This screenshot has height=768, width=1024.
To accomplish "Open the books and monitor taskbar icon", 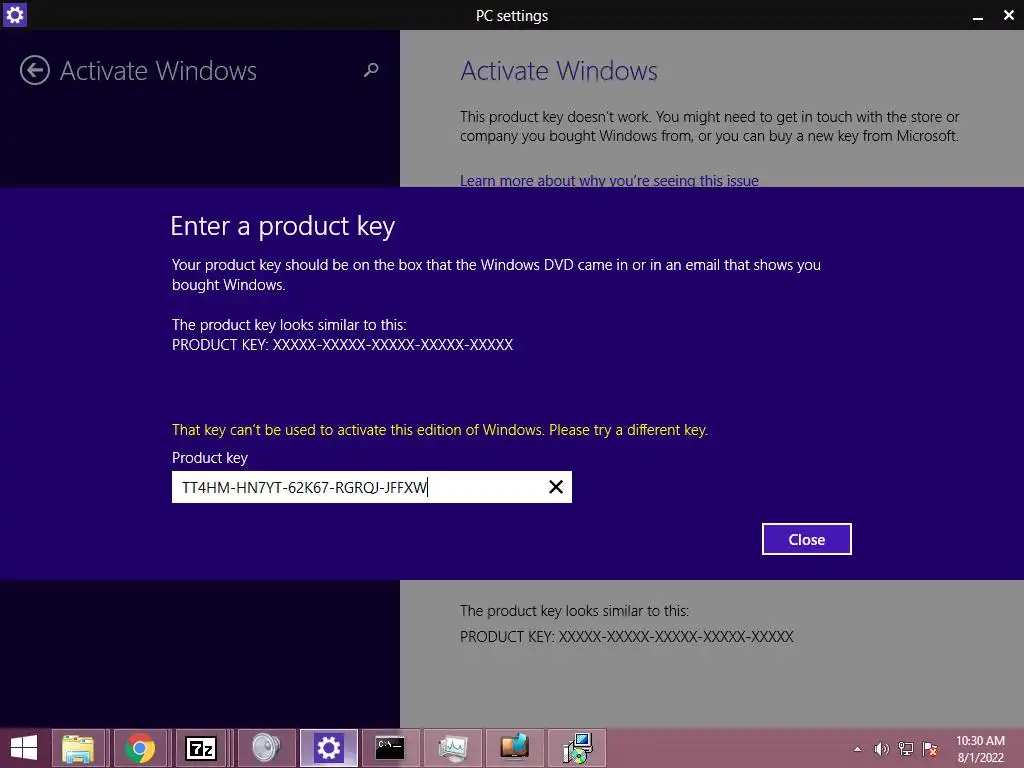I will [x=514, y=748].
